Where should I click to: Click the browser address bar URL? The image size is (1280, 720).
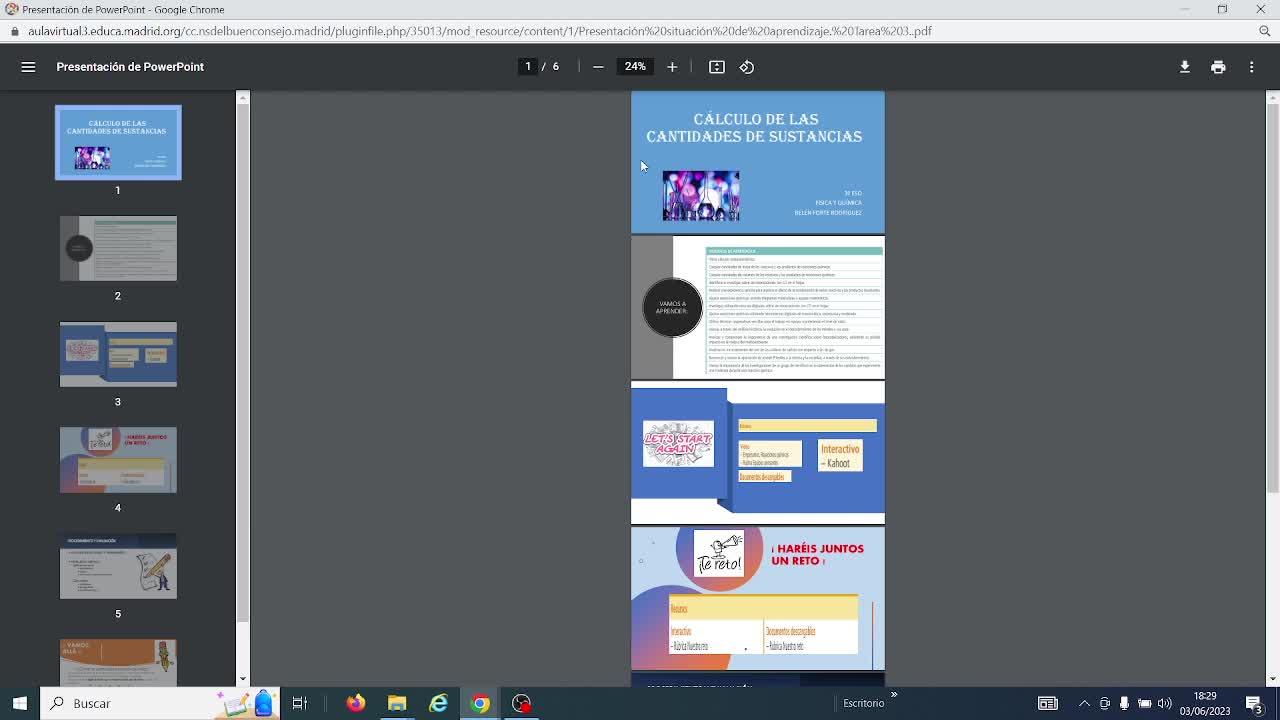[480, 31]
